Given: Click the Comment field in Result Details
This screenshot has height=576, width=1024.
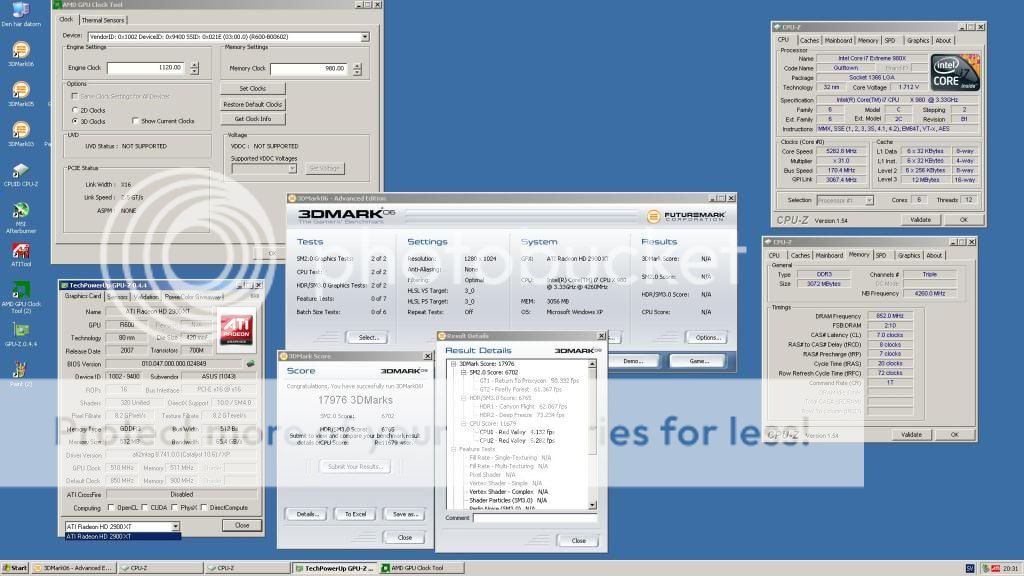Looking at the screenshot, I should tap(536, 518).
